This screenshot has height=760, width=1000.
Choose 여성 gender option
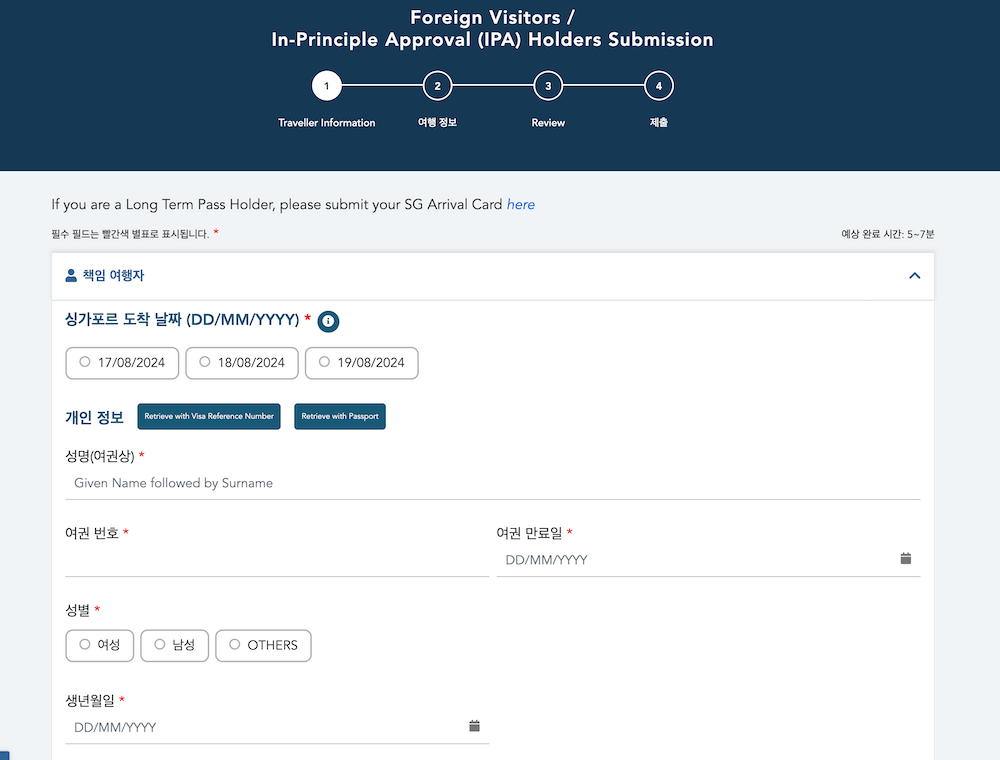(x=99, y=645)
